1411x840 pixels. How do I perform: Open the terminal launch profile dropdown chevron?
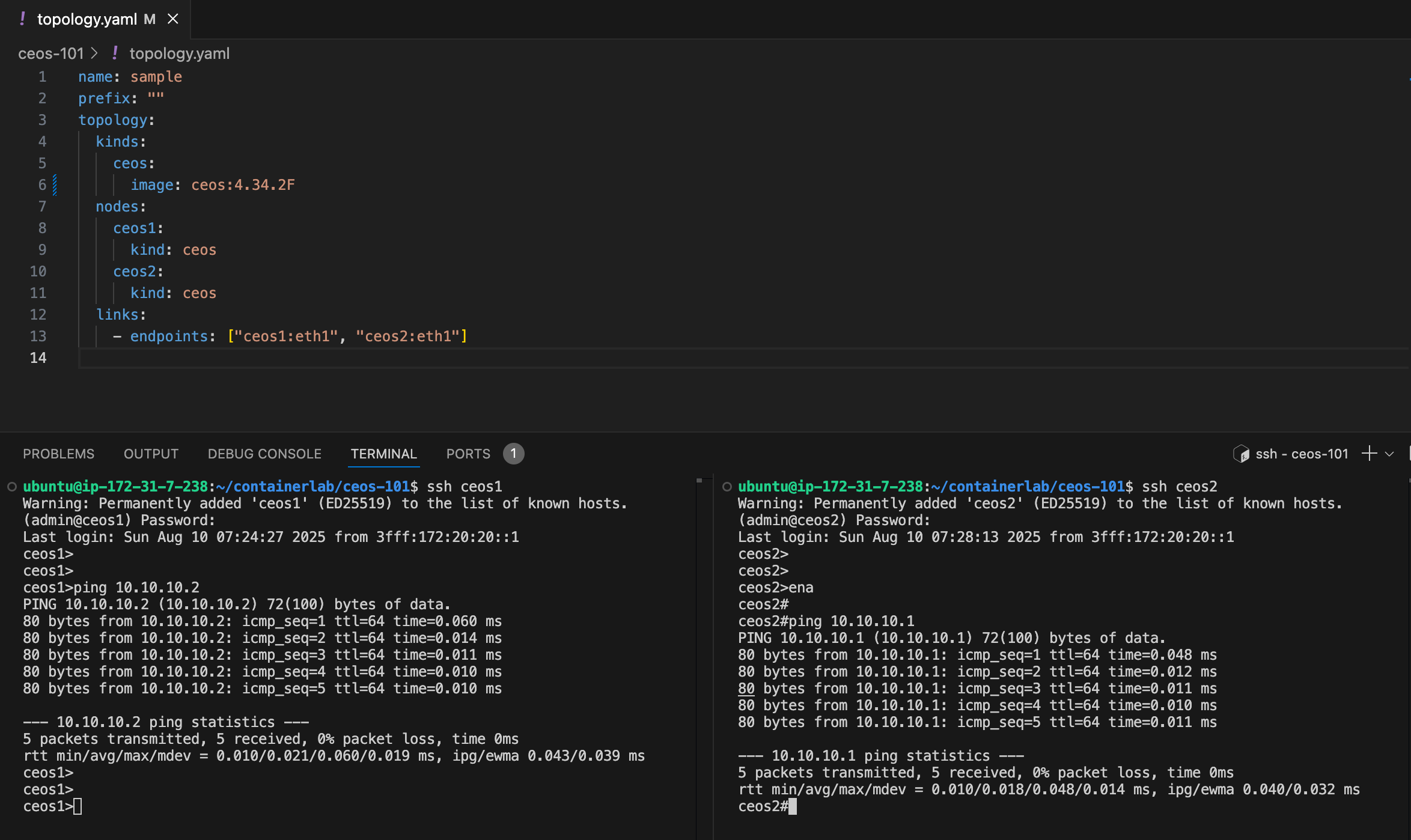click(1389, 454)
